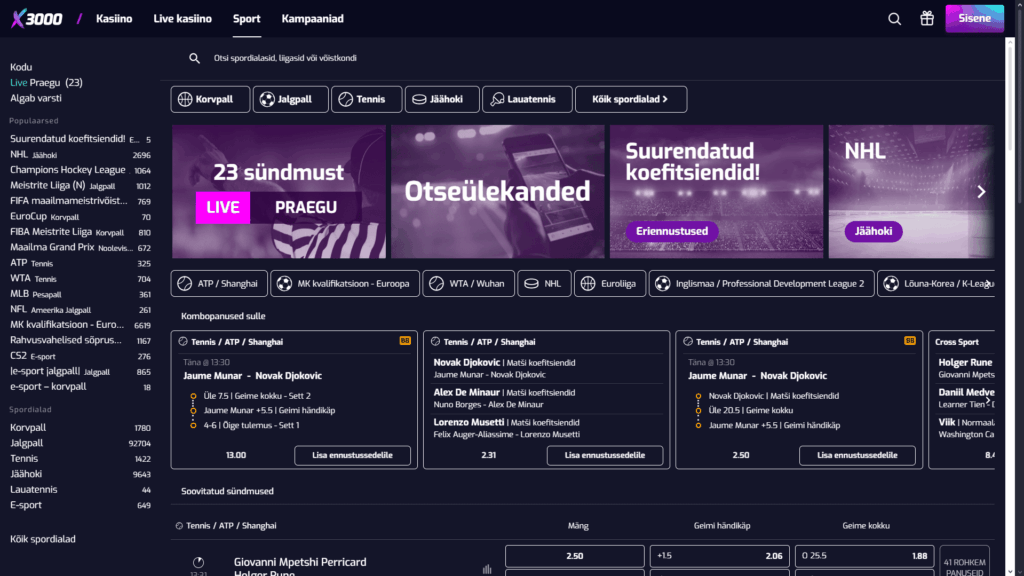Click the gift promotions icon
This screenshot has width=1024, height=576.
point(926,18)
